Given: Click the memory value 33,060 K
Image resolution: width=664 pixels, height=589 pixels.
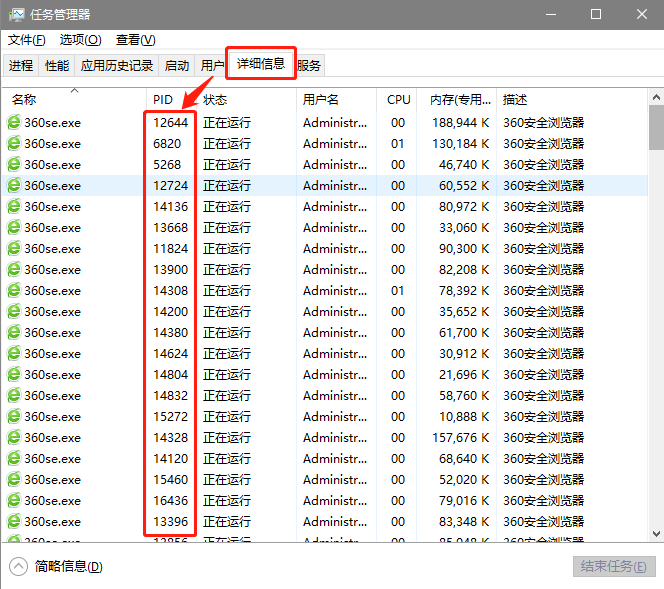Looking at the screenshot, I should point(464,227).
